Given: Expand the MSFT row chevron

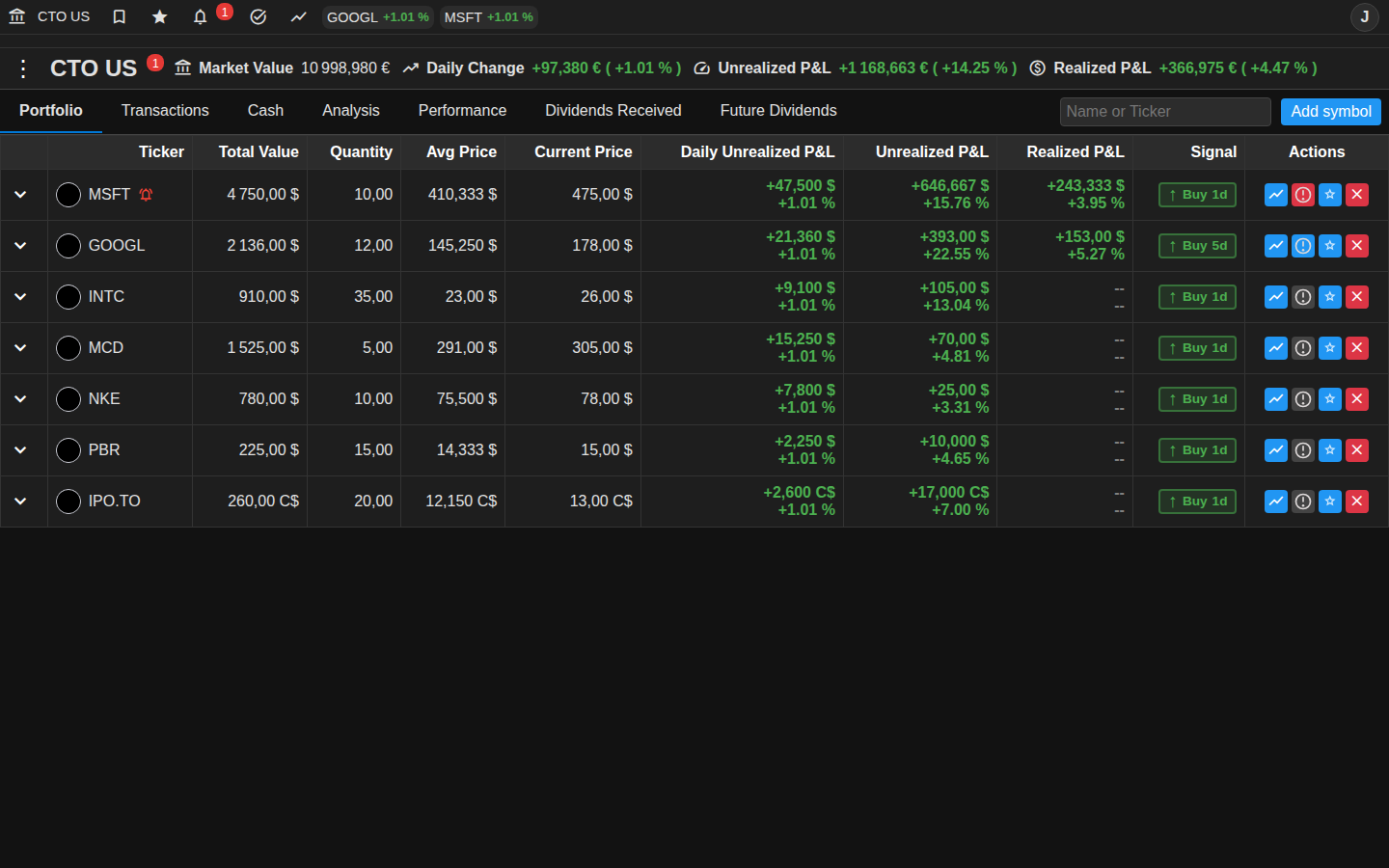Looking at the screenshot, I should (x=20, y=195).
